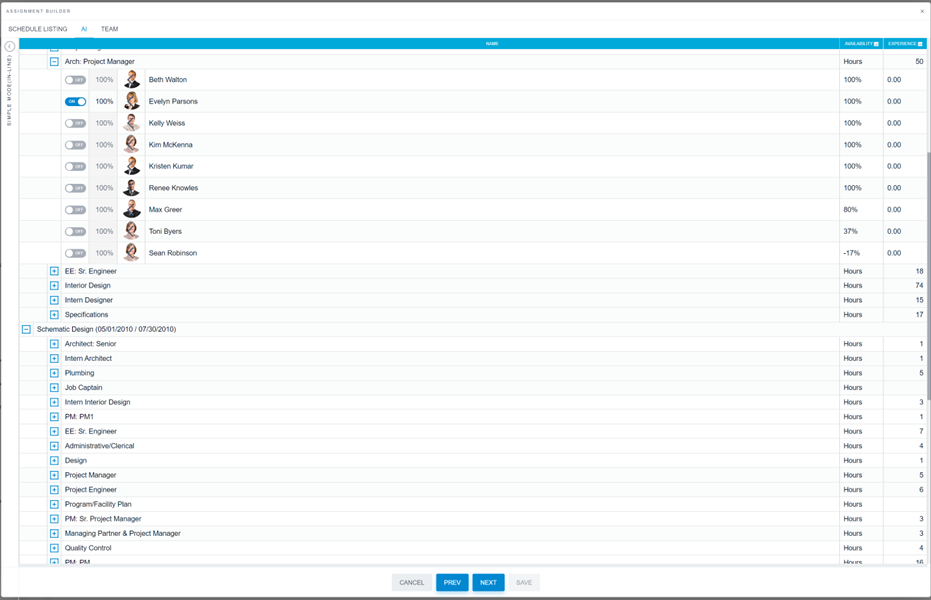Expand the Interior Design role
The height and width of the screenshot is (600, 931).
53,285
